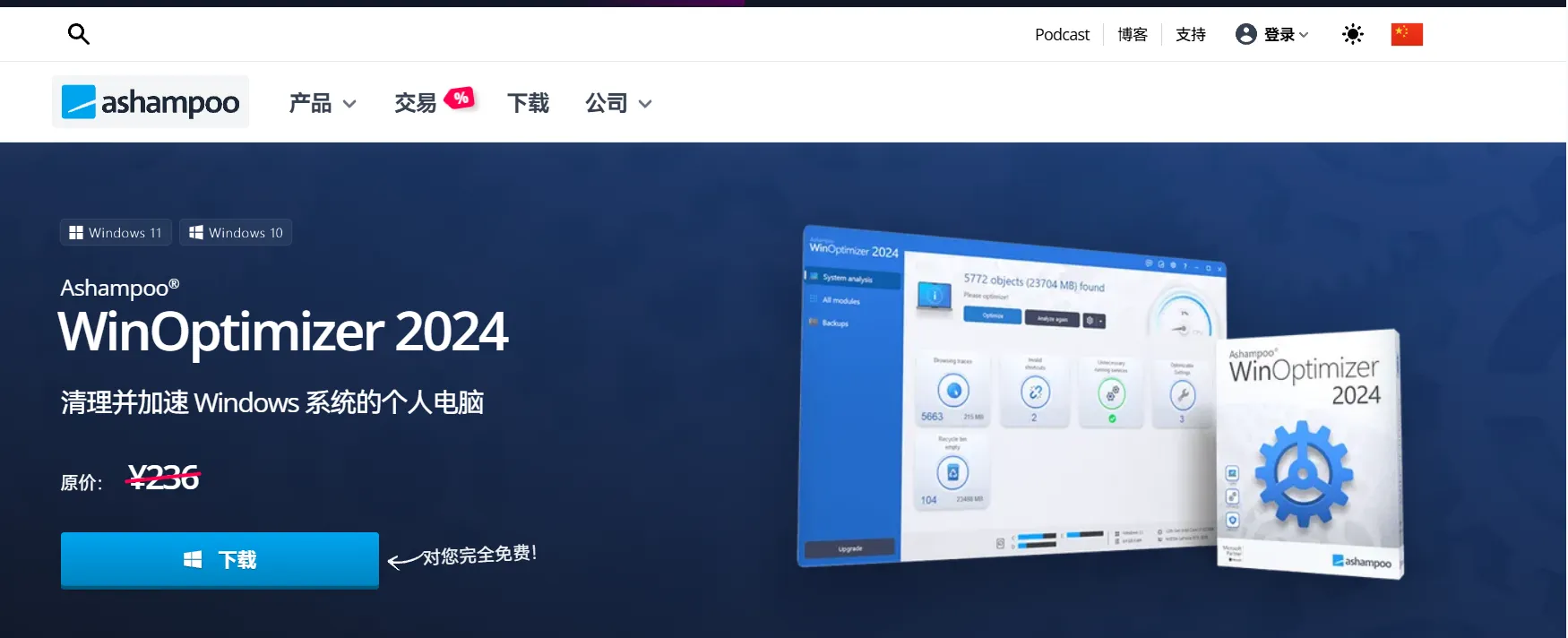
Task: Go to the 博客 blog link
Action: pyautogui.click(x=1133, y=35)
